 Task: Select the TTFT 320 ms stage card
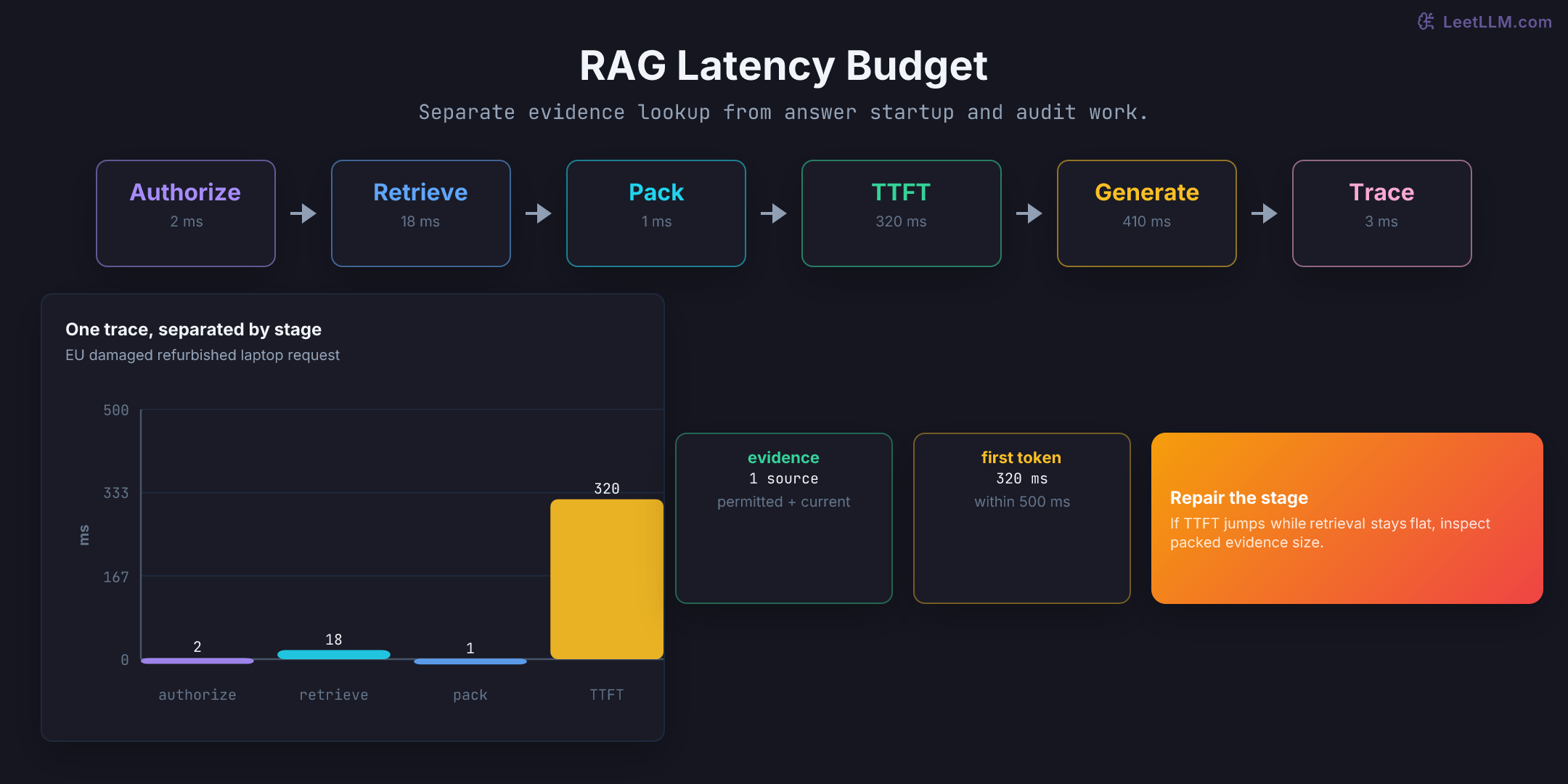(x=902, y=213)
